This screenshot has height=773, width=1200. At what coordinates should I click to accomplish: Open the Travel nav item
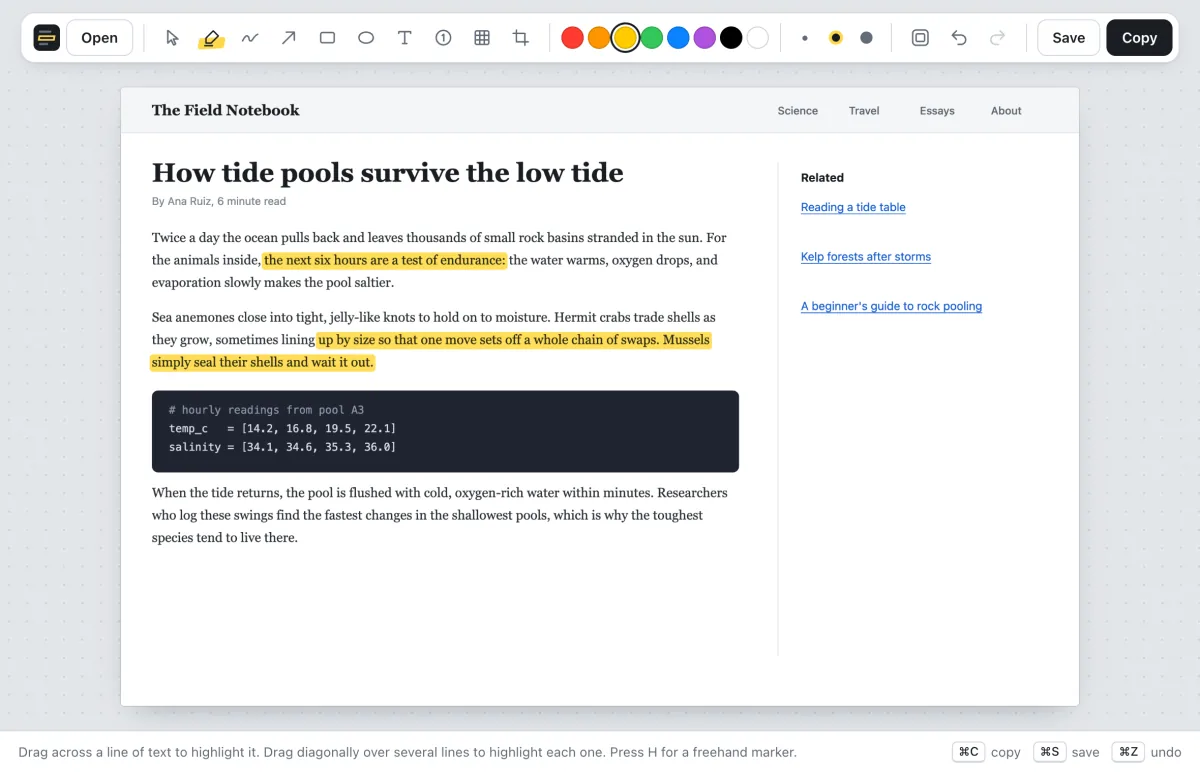[x=864, y=111]
